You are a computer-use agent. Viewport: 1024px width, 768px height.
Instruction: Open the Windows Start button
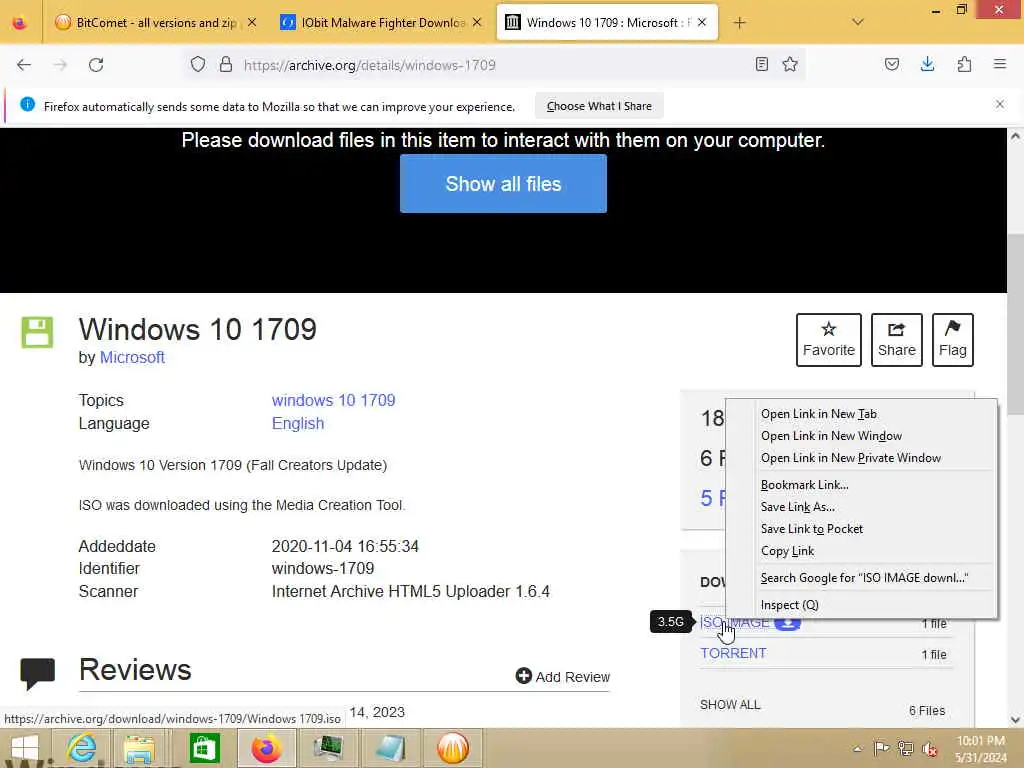click(24, 748)
